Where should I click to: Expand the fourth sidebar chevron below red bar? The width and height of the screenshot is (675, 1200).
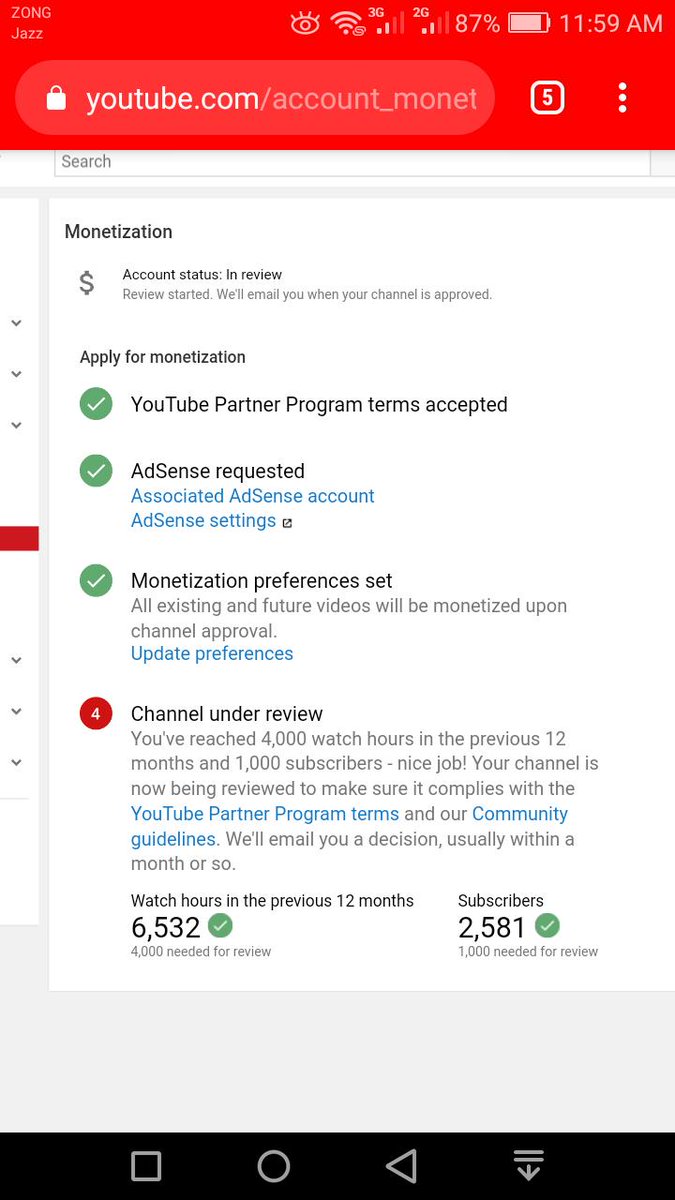[16, 660]
